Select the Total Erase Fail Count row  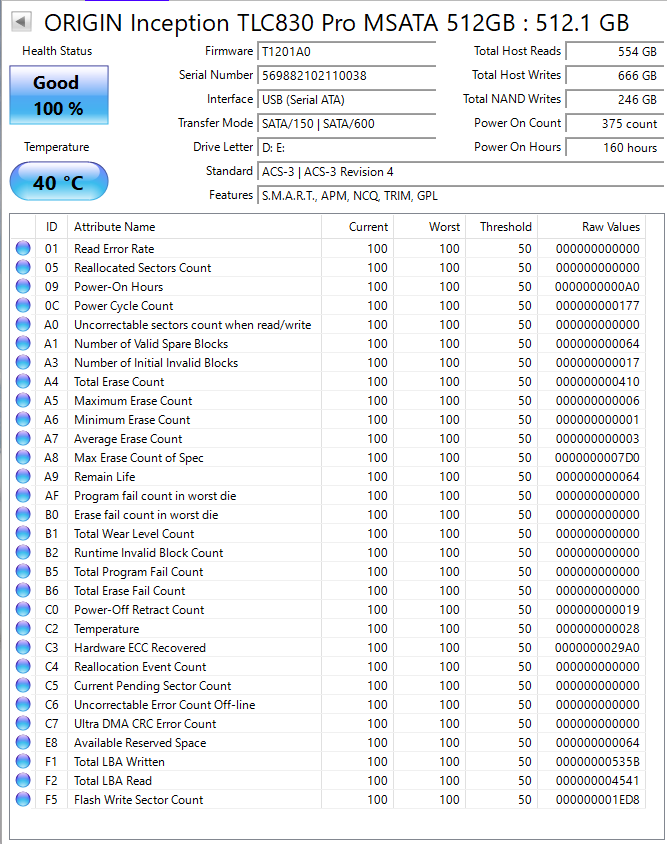click(x=328, y=590)
